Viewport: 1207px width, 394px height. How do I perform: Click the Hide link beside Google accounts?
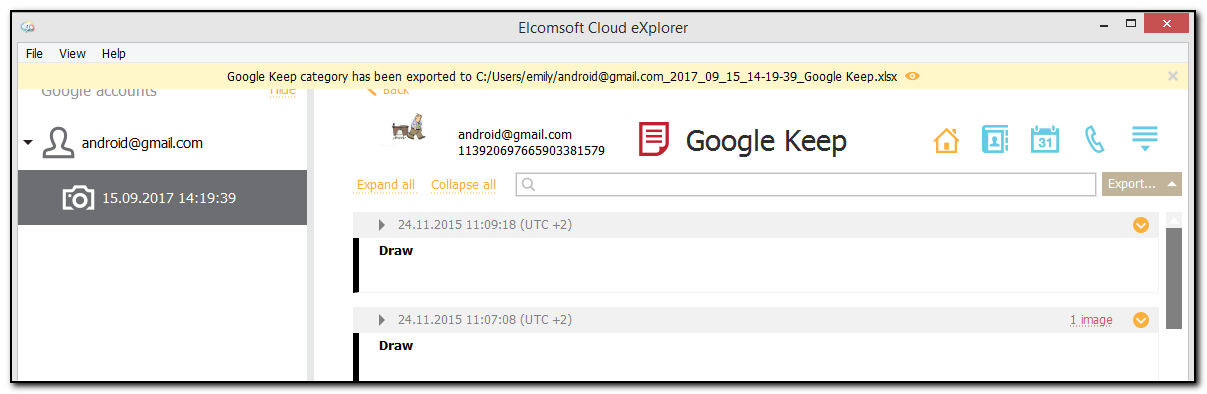point(283,90)
